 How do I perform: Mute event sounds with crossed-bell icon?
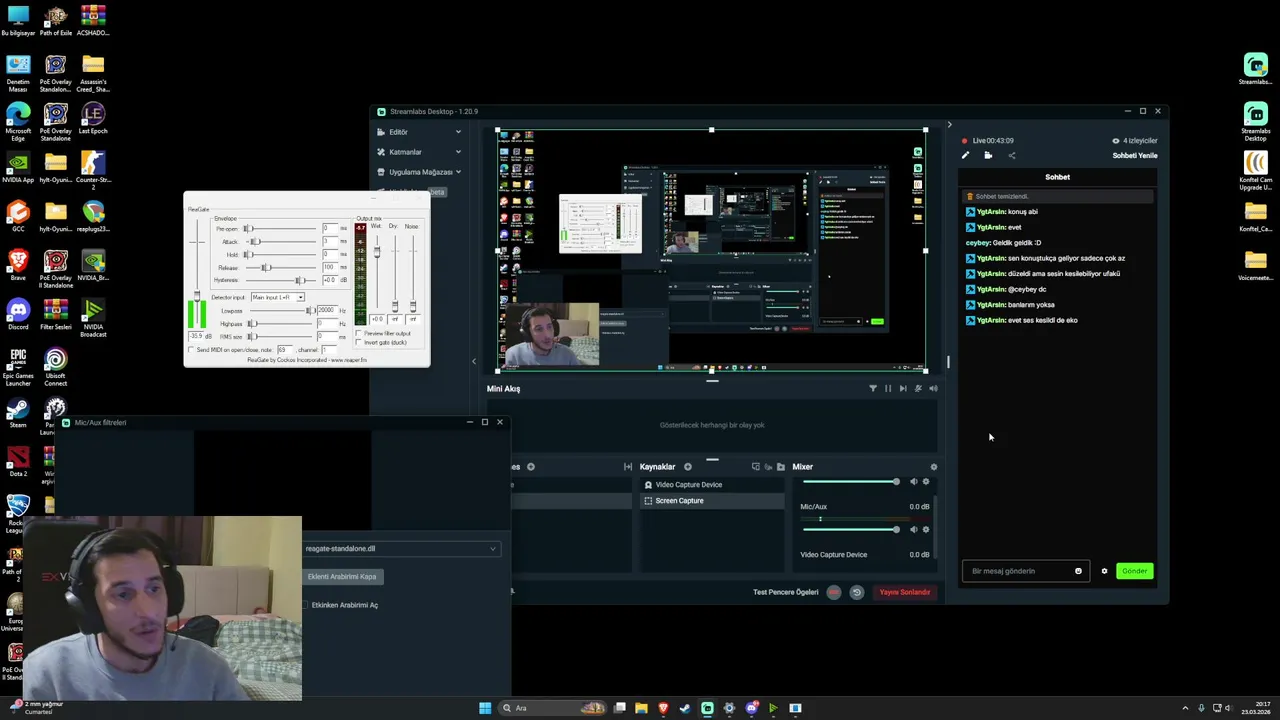pos(918,388)
